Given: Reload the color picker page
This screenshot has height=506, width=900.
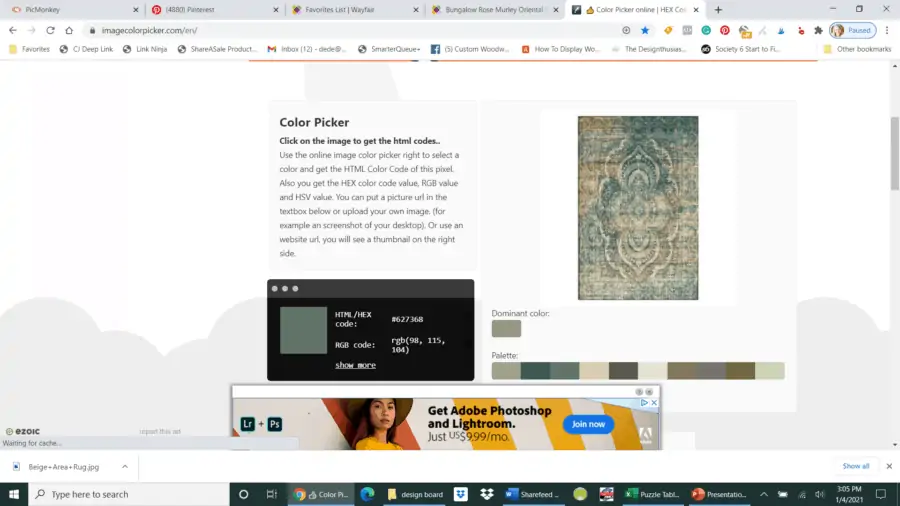Looking at the screenshot, I should [x=50, y=30].
